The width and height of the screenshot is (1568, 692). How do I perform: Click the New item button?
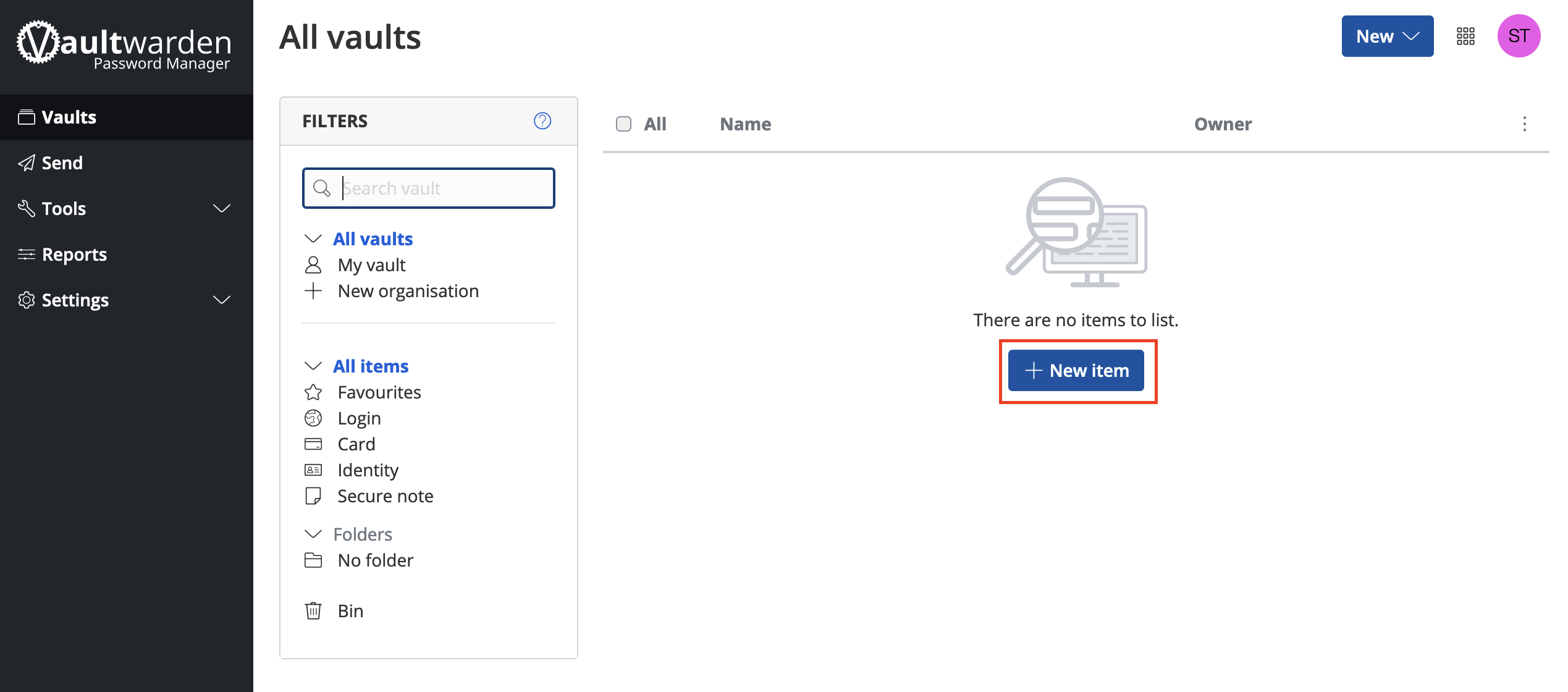click(1076, 370)
